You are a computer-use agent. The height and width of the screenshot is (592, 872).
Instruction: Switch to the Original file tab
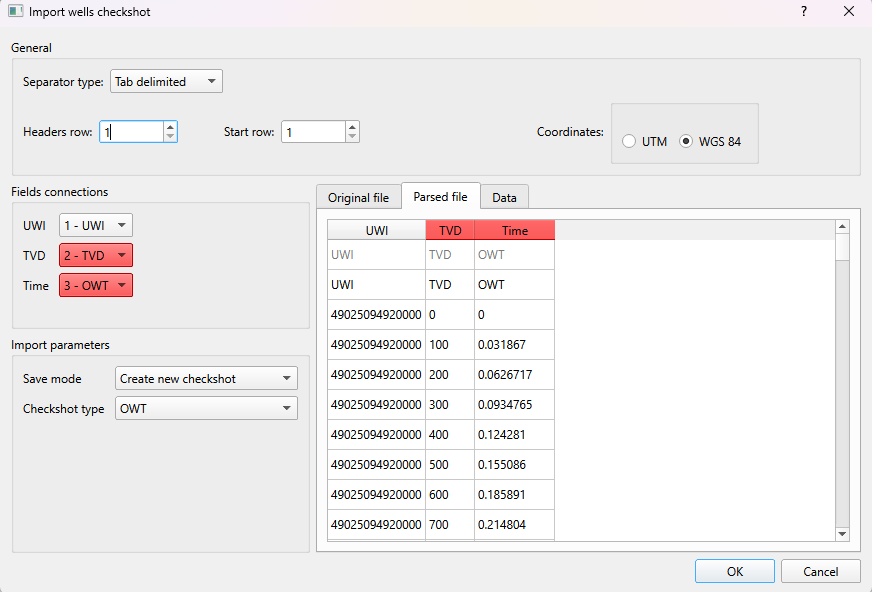pyautogui.click(x=358, y=197)
